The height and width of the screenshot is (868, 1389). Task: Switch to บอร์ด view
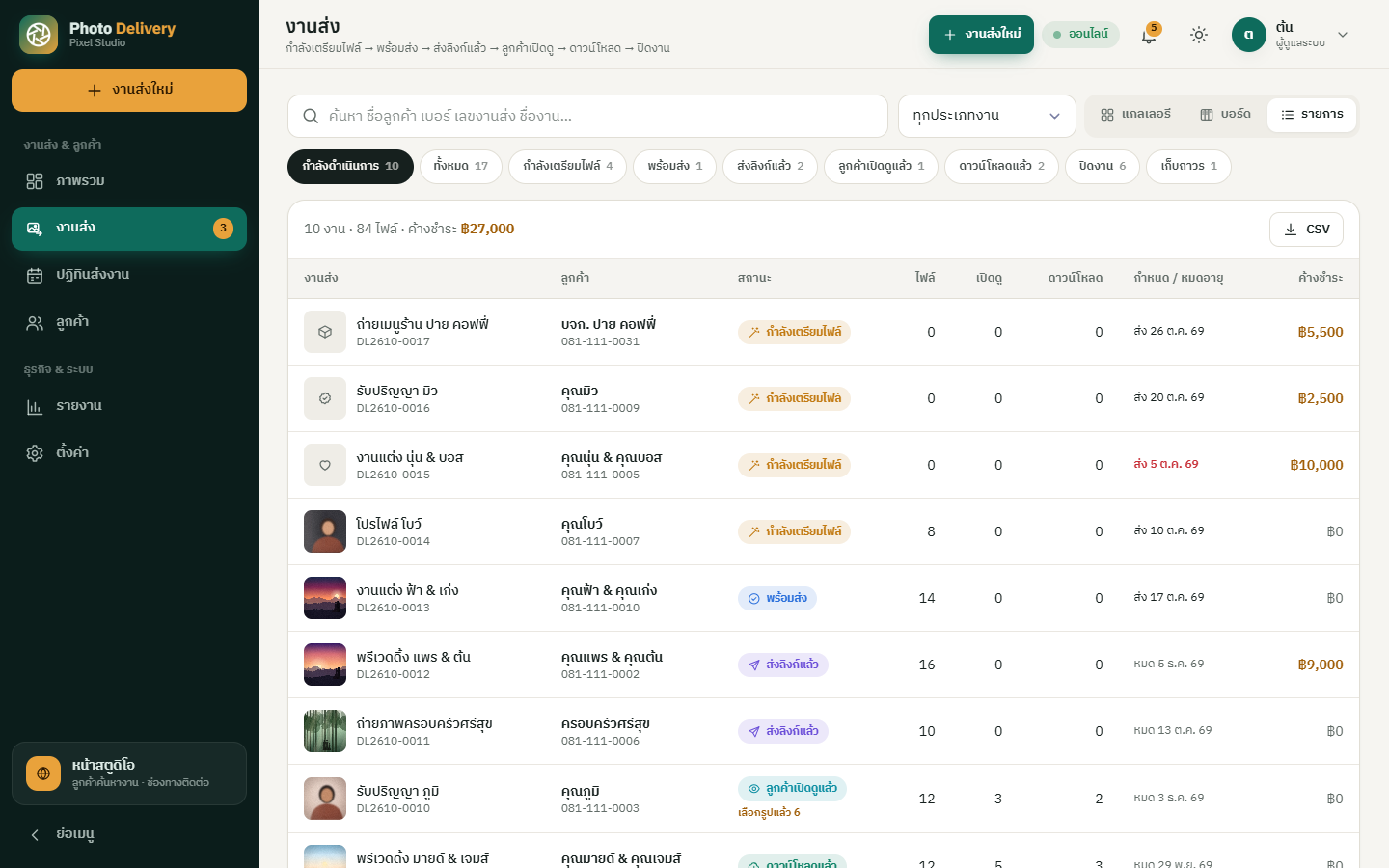1225,115
